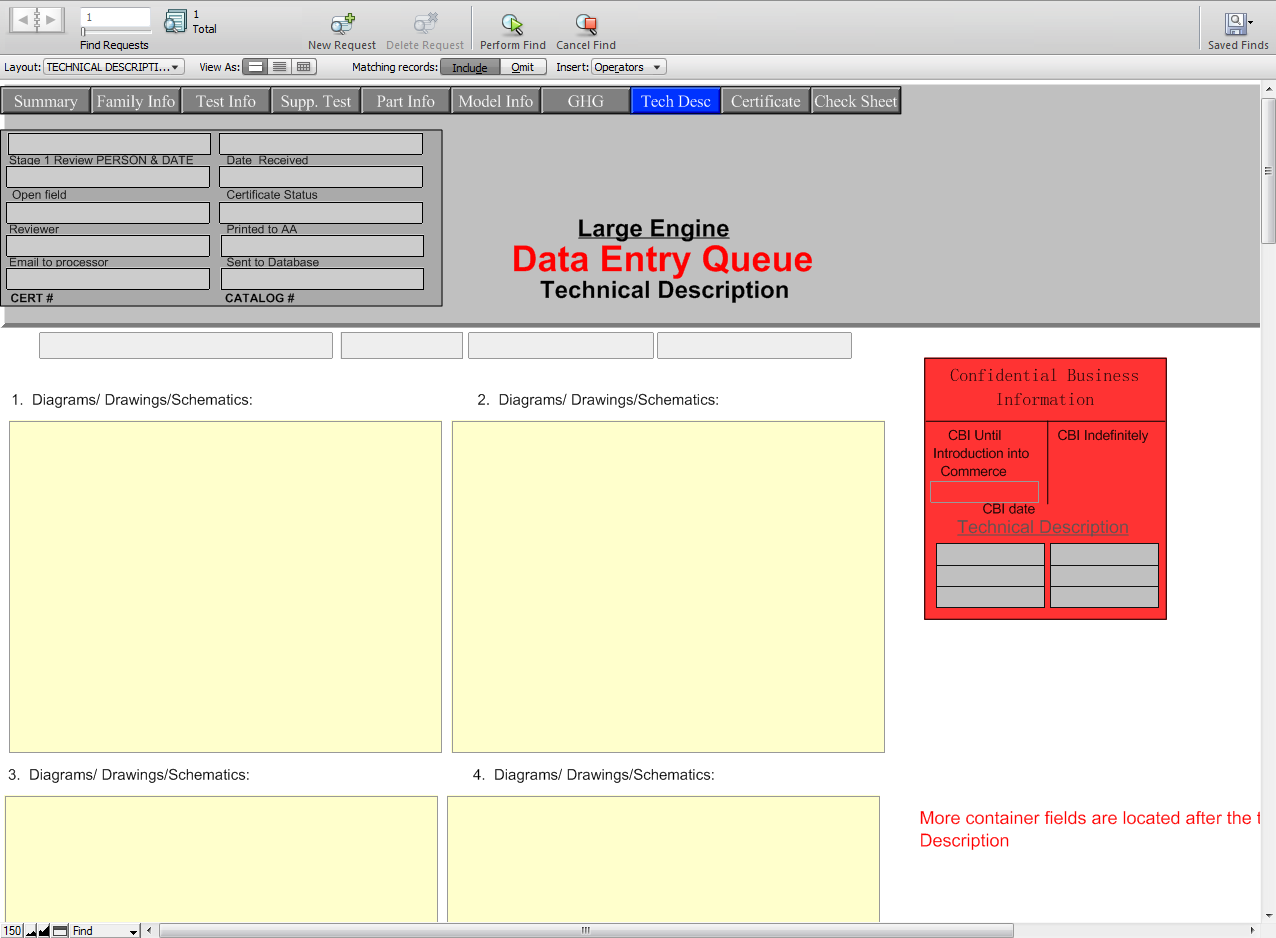The height and width of the screenshot is (938, 1276).
Task: Go to the previous find request in the book
Action: (23, 19)
